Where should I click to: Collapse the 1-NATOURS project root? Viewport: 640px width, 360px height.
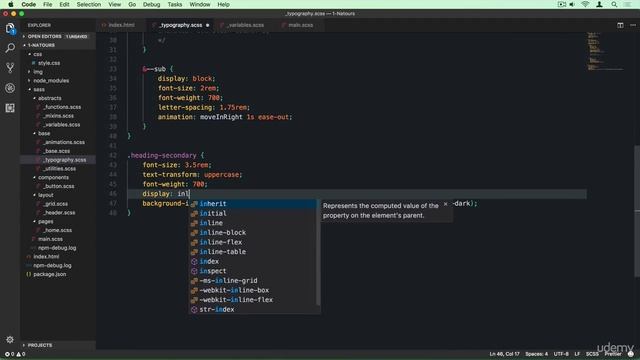tap(58, 45)
